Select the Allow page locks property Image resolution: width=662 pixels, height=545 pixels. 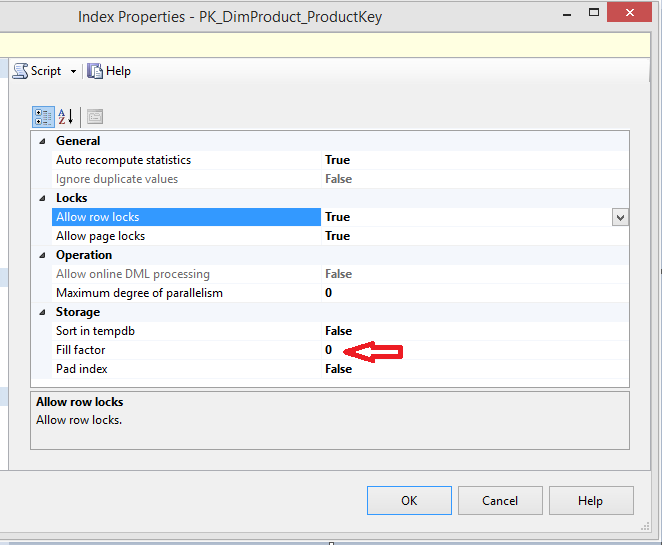coord(100,236)
